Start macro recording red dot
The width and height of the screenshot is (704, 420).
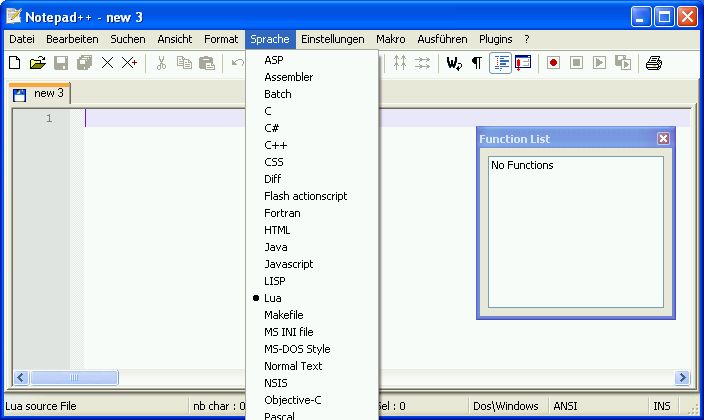click(553, 63)
